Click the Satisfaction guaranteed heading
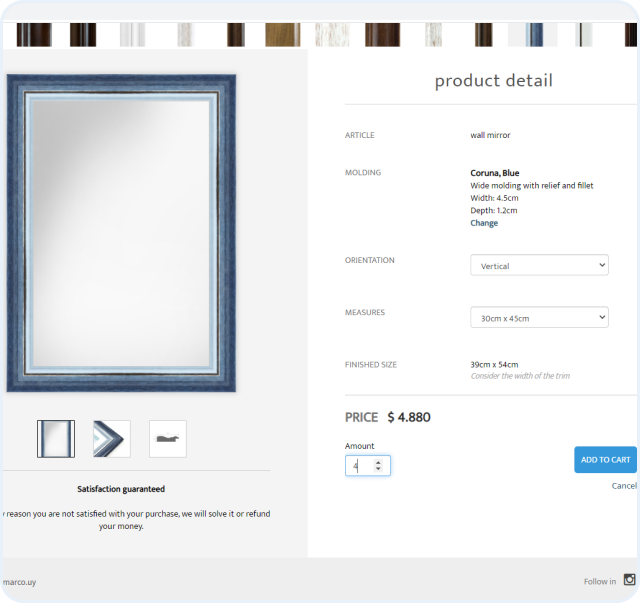The height and width of the screenshot is (603, 640). 121,489
